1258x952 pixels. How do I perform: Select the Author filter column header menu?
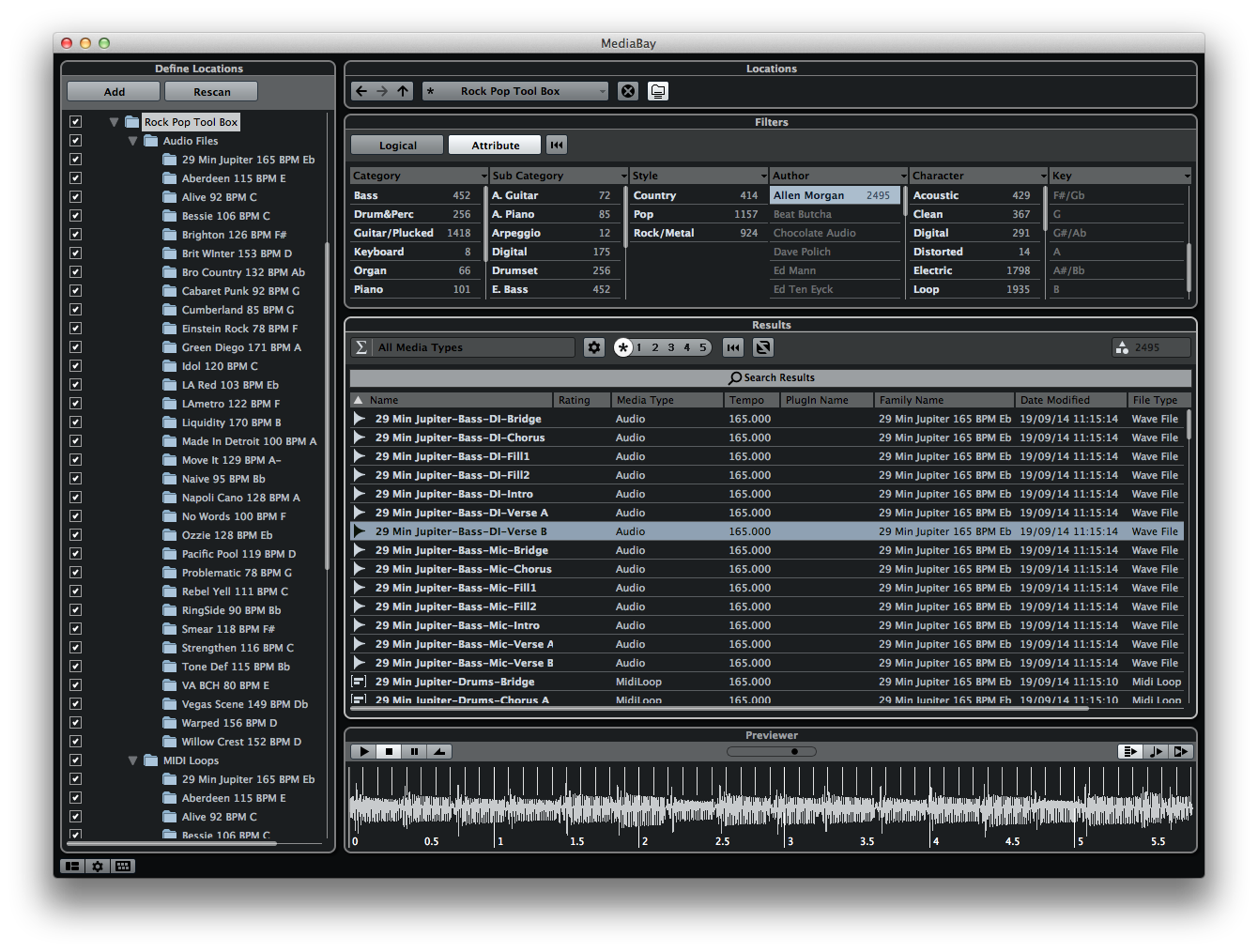tap(901, 175)
